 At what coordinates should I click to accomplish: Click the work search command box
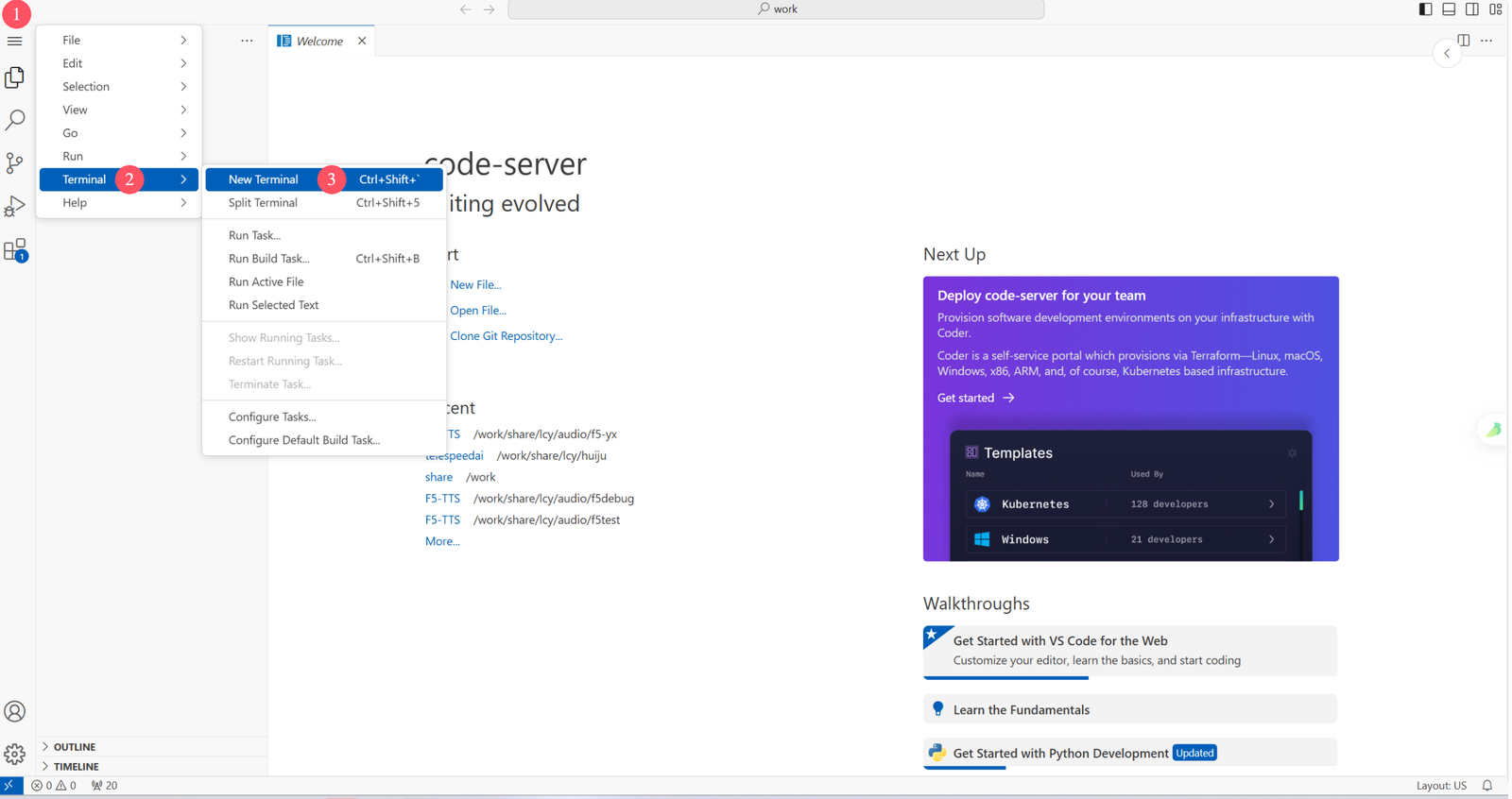(x=776, y=9)
